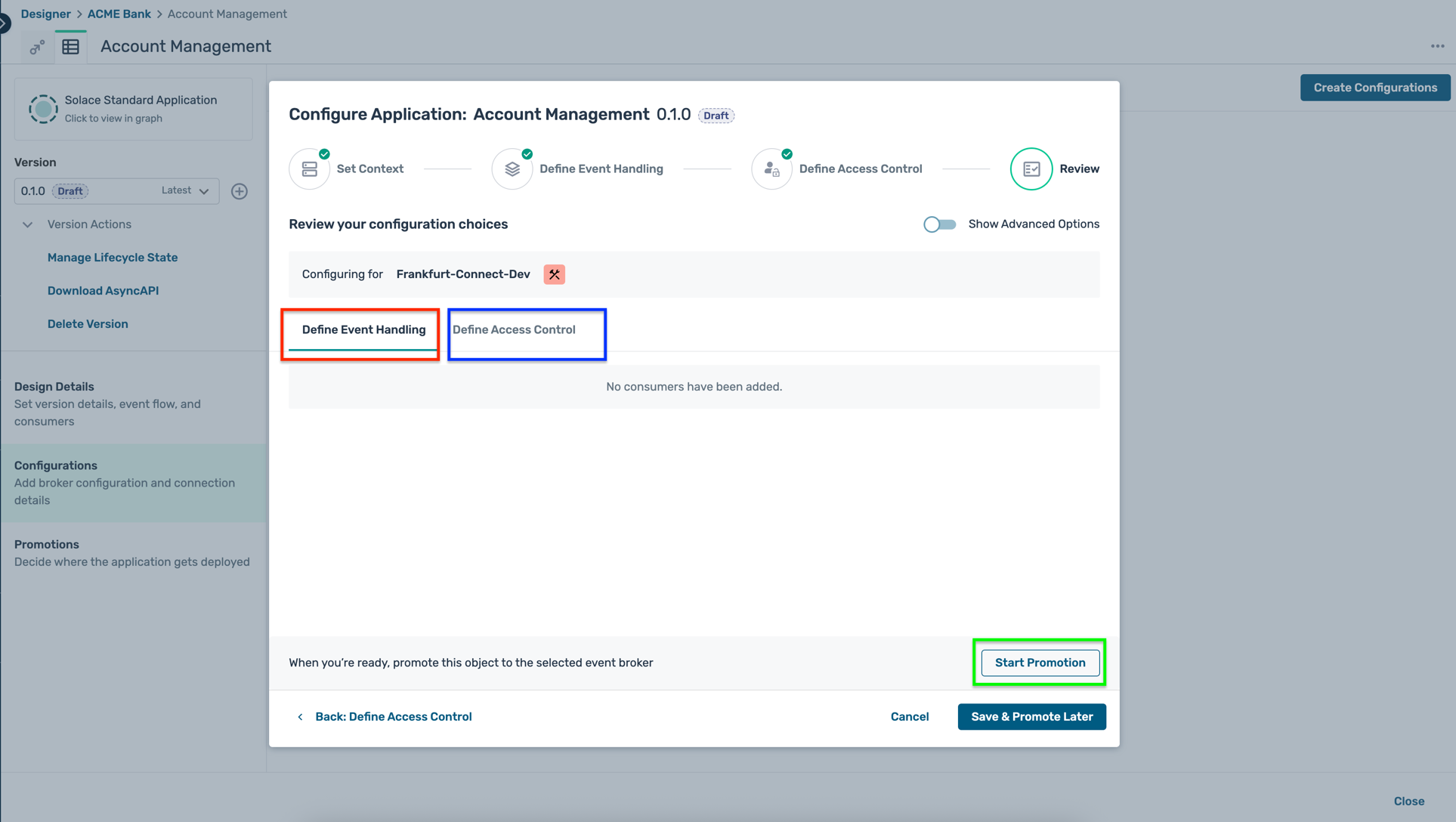Switch to the table view icon

point(71,46)
